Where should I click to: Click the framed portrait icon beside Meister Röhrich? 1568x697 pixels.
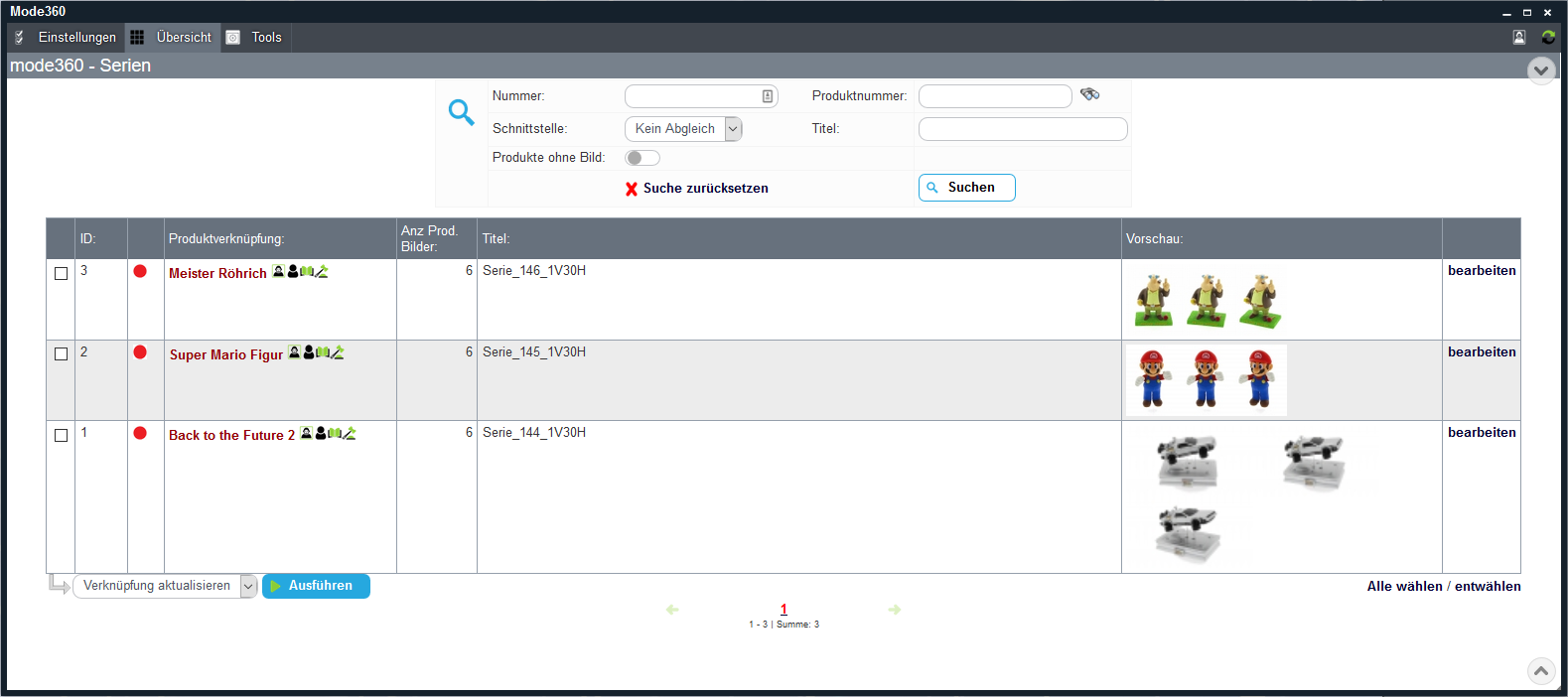pyautogui.click(x=279, y=271)
